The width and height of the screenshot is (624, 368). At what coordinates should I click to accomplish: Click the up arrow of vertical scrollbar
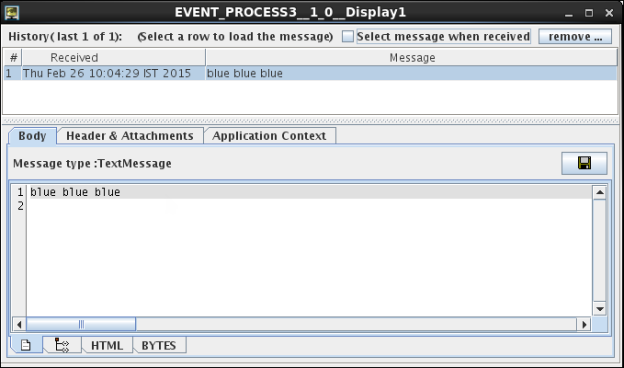click(599, 193)
